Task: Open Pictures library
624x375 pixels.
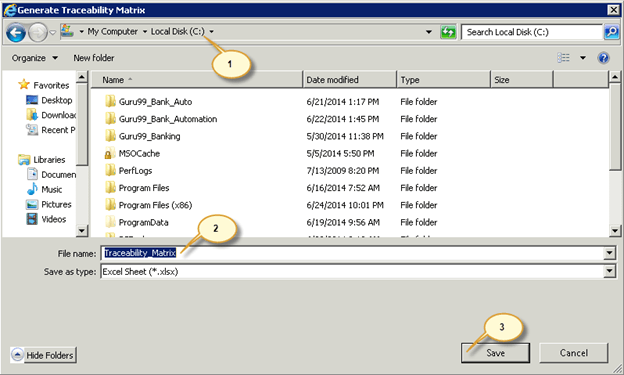Action: (x=56, y=205)
